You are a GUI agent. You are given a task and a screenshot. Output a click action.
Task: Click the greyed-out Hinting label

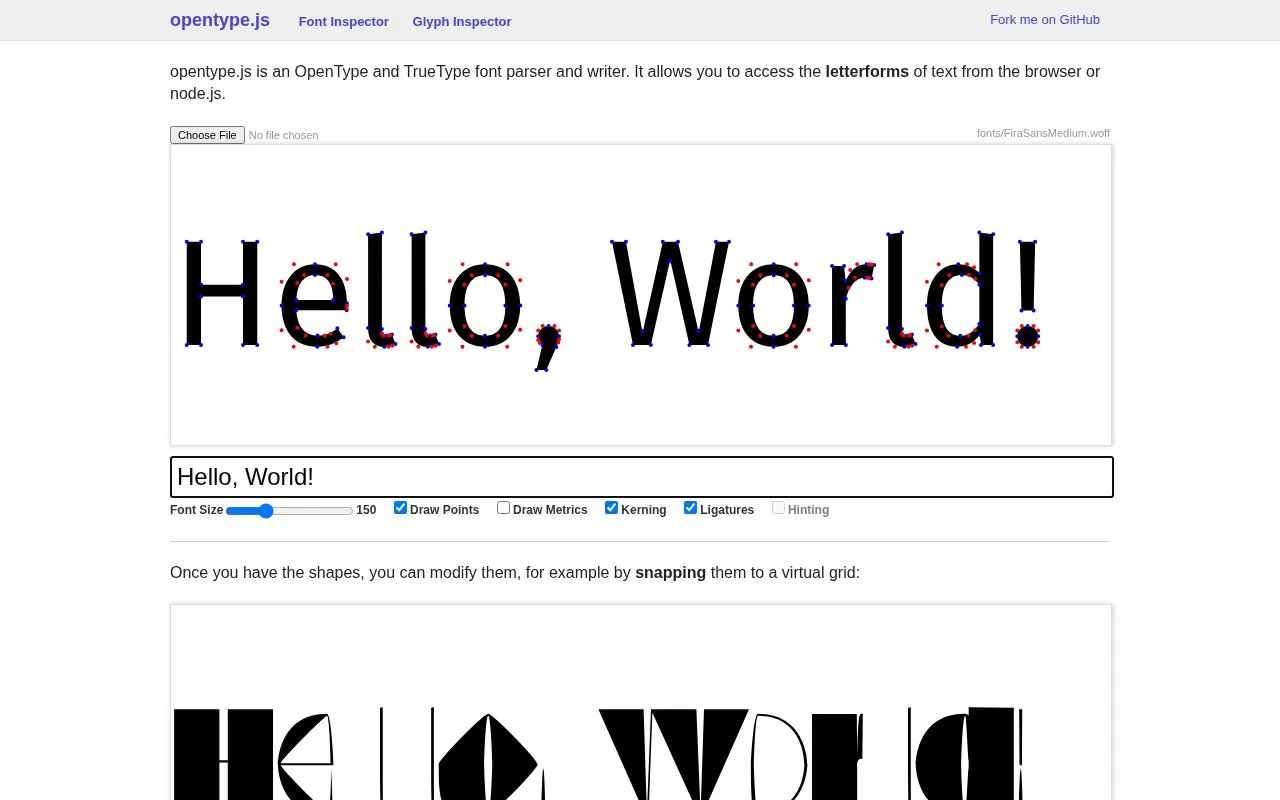tap(808, 510)
